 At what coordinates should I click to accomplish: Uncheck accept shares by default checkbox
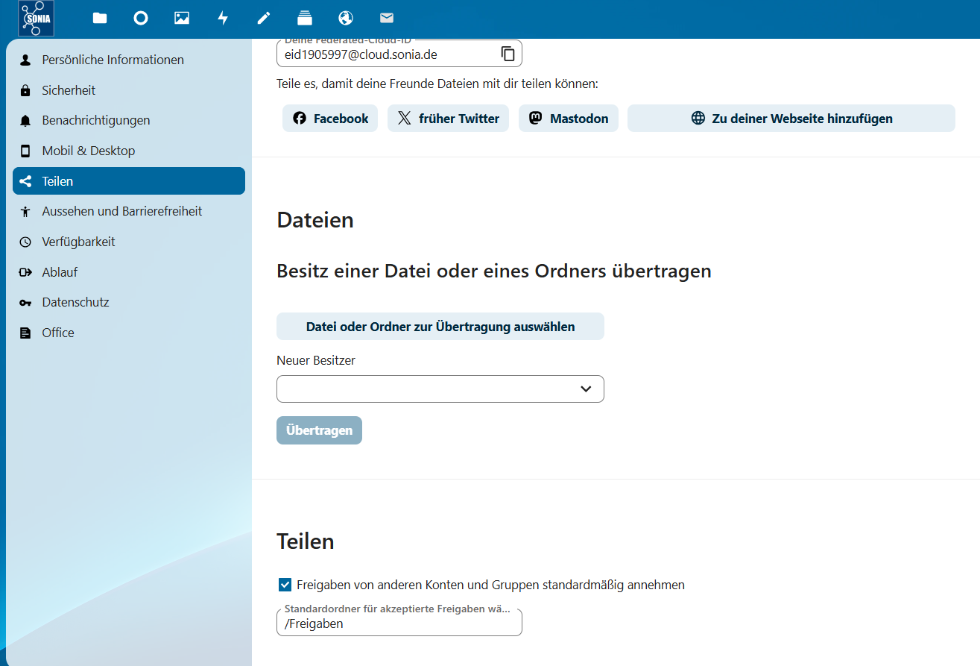tap(285, 585)
